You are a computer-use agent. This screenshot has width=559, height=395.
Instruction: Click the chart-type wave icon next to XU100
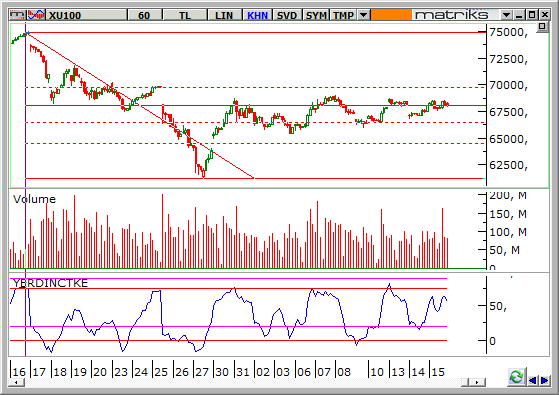tap(36, 15)
